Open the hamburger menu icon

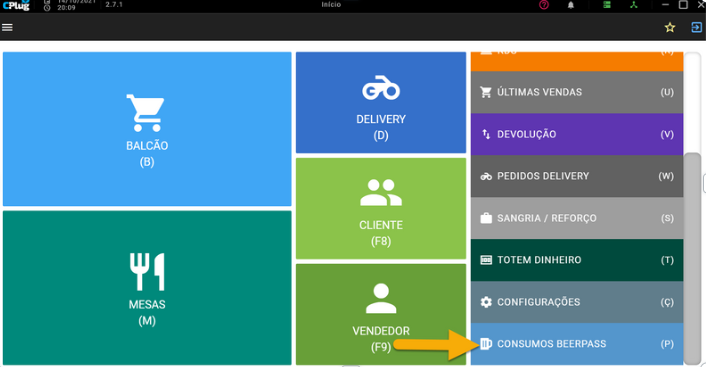[x=7, y=27]
